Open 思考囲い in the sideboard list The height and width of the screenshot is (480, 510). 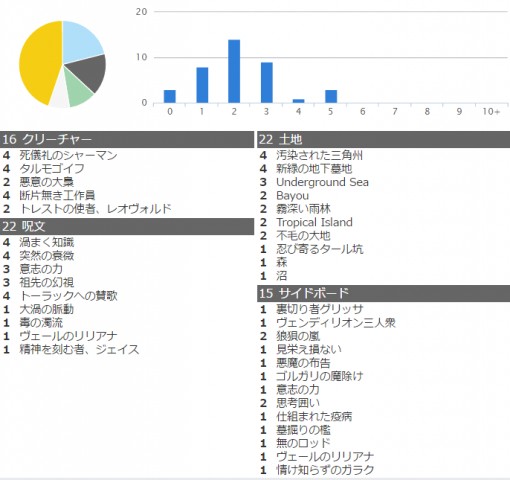click(x=298, y=403)
